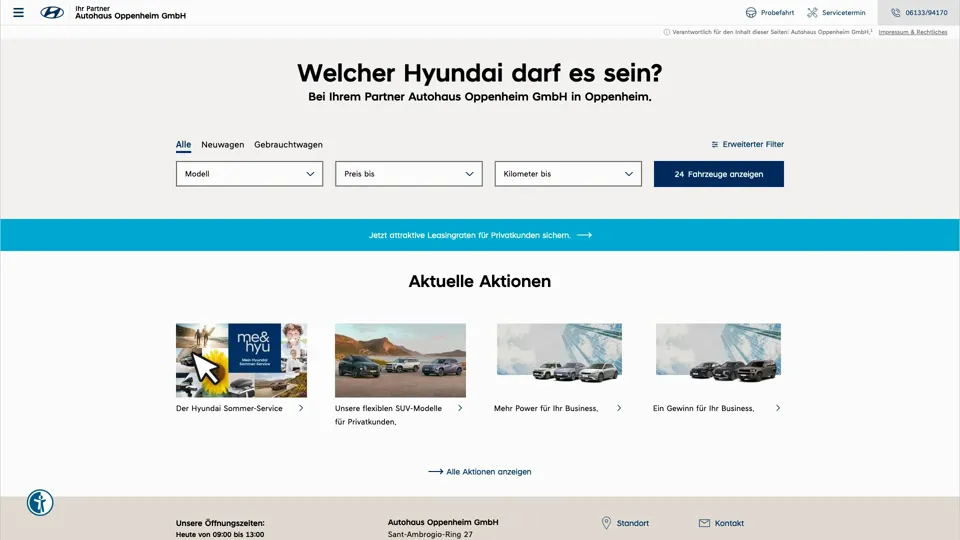Screen dimensions: 960x540
Task: Open the SUV-Modelle landscape thumbnail
Action: point(400,361)
